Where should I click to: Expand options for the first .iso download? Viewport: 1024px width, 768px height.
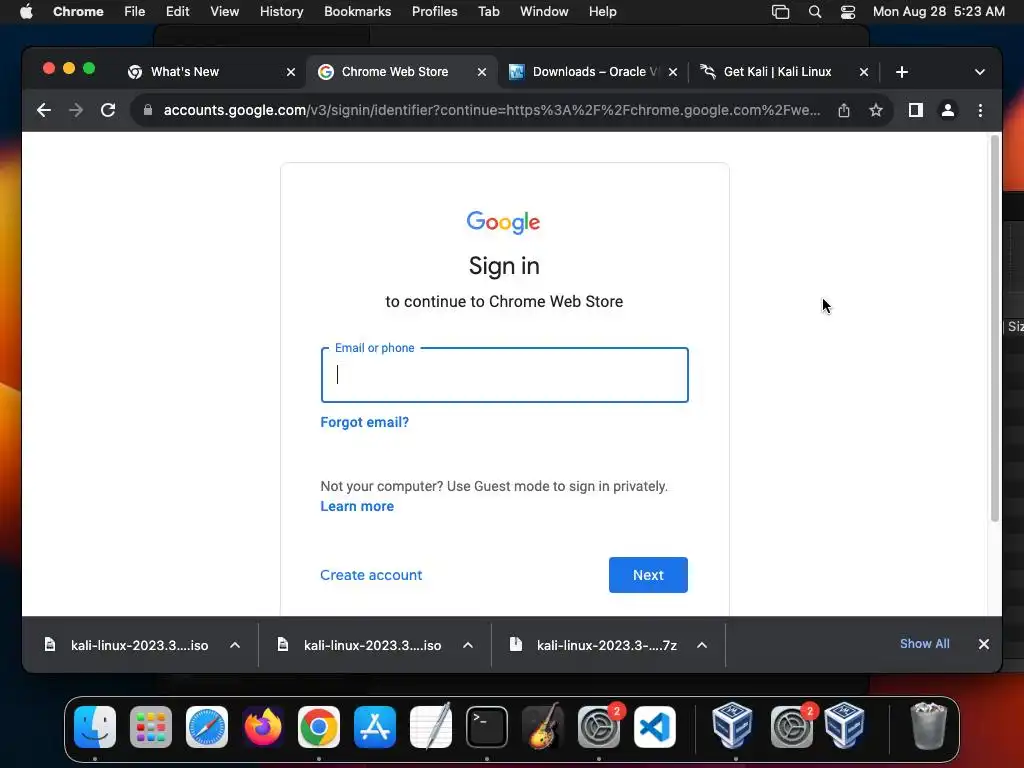point(235,645)
